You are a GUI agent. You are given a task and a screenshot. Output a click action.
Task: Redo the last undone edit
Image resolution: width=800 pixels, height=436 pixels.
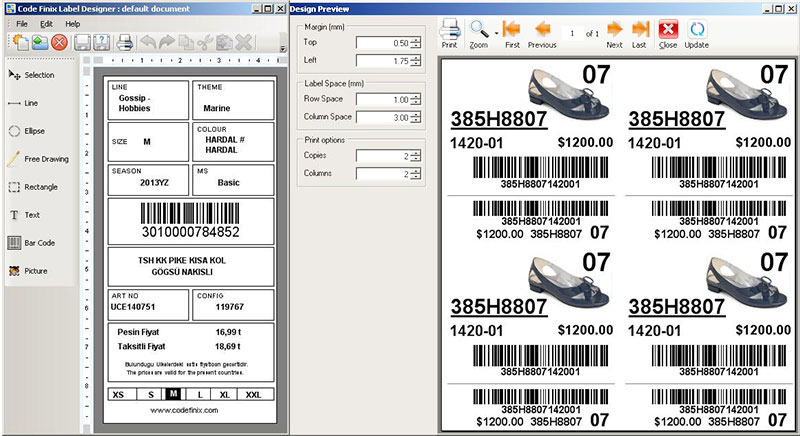tap(167, 42)
